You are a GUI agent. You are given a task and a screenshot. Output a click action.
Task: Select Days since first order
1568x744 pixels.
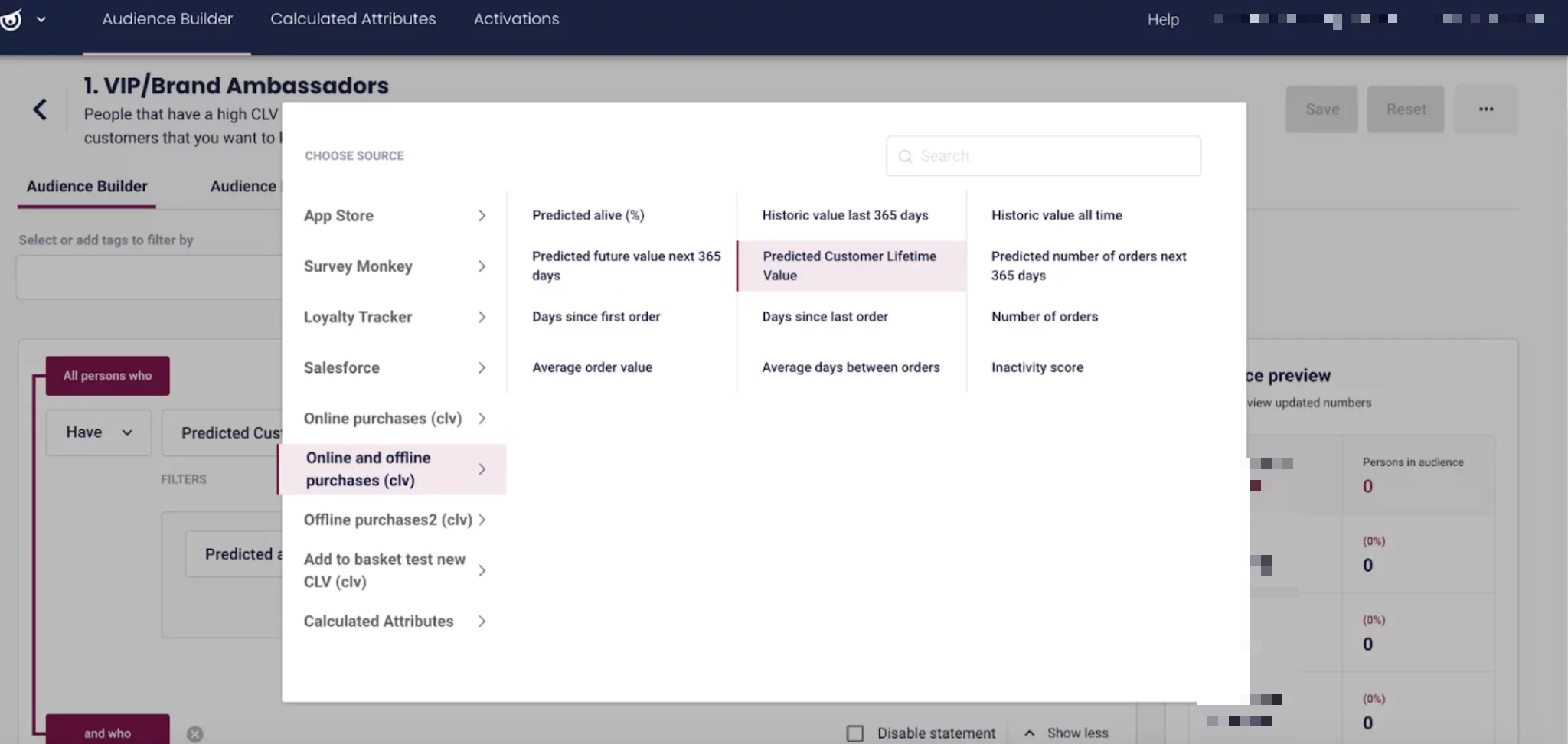click(596, 317)
